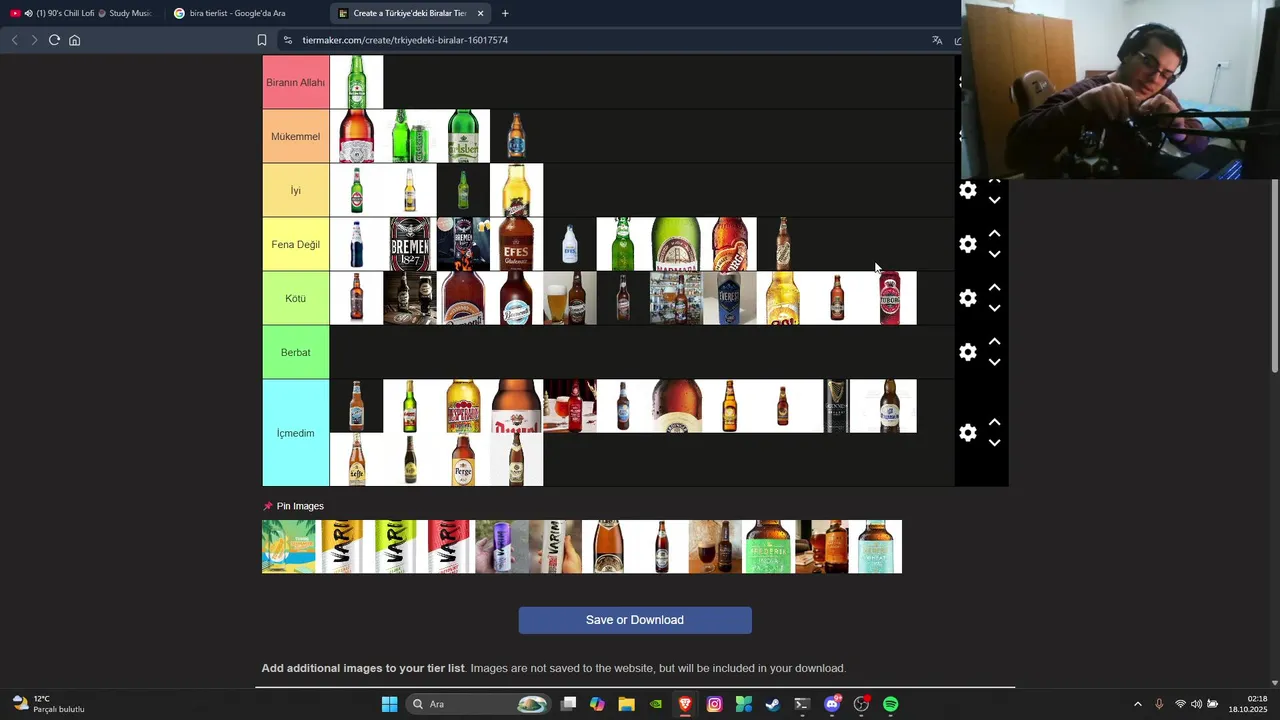Image resolution: width=1280 pixels, height=720 pixels.
Task: Select the beer in Biranın Allahı tier
Action: pyautogui.click(x=357, y=82)
